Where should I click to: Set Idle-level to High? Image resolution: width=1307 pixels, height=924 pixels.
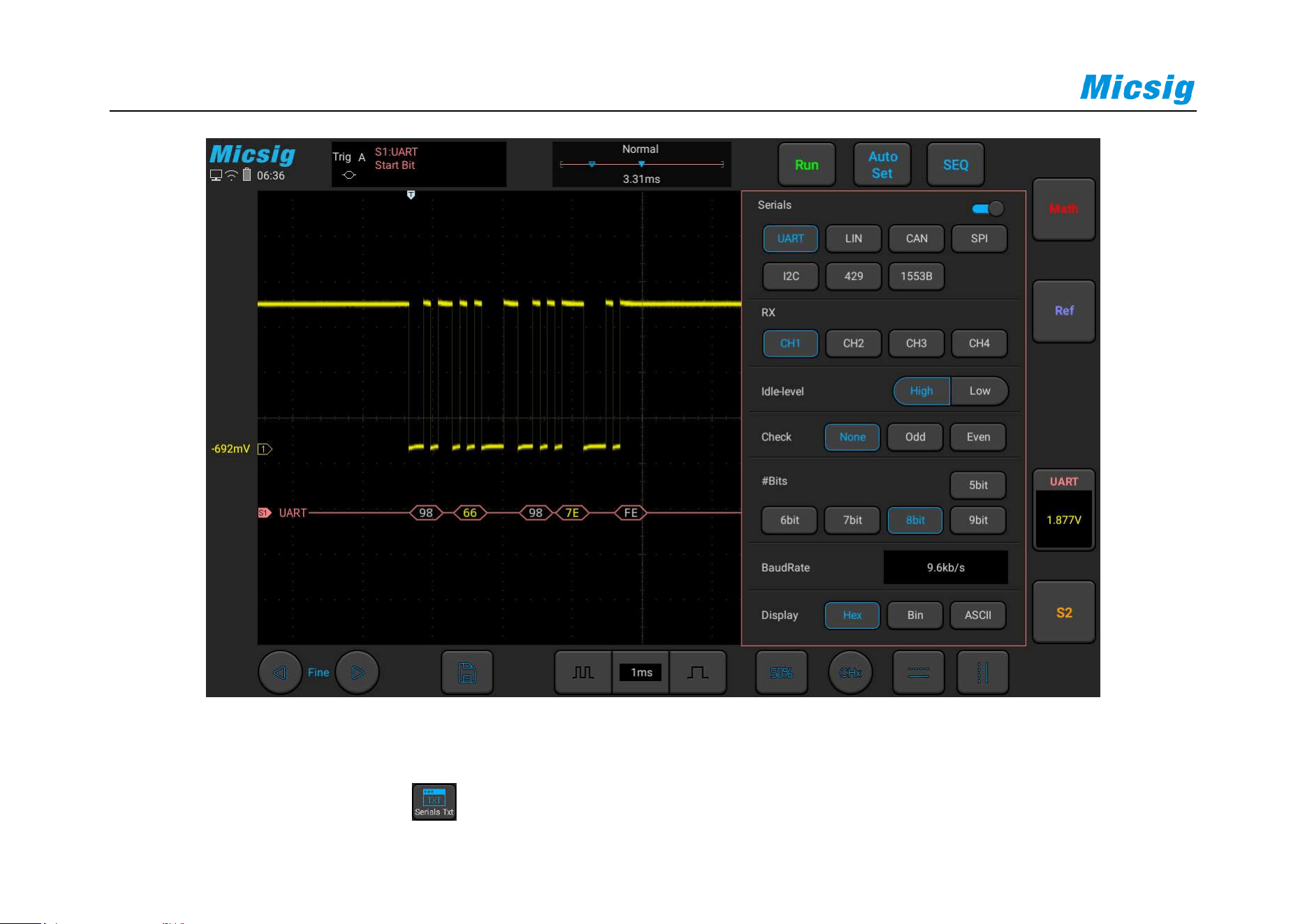point(922,391)
